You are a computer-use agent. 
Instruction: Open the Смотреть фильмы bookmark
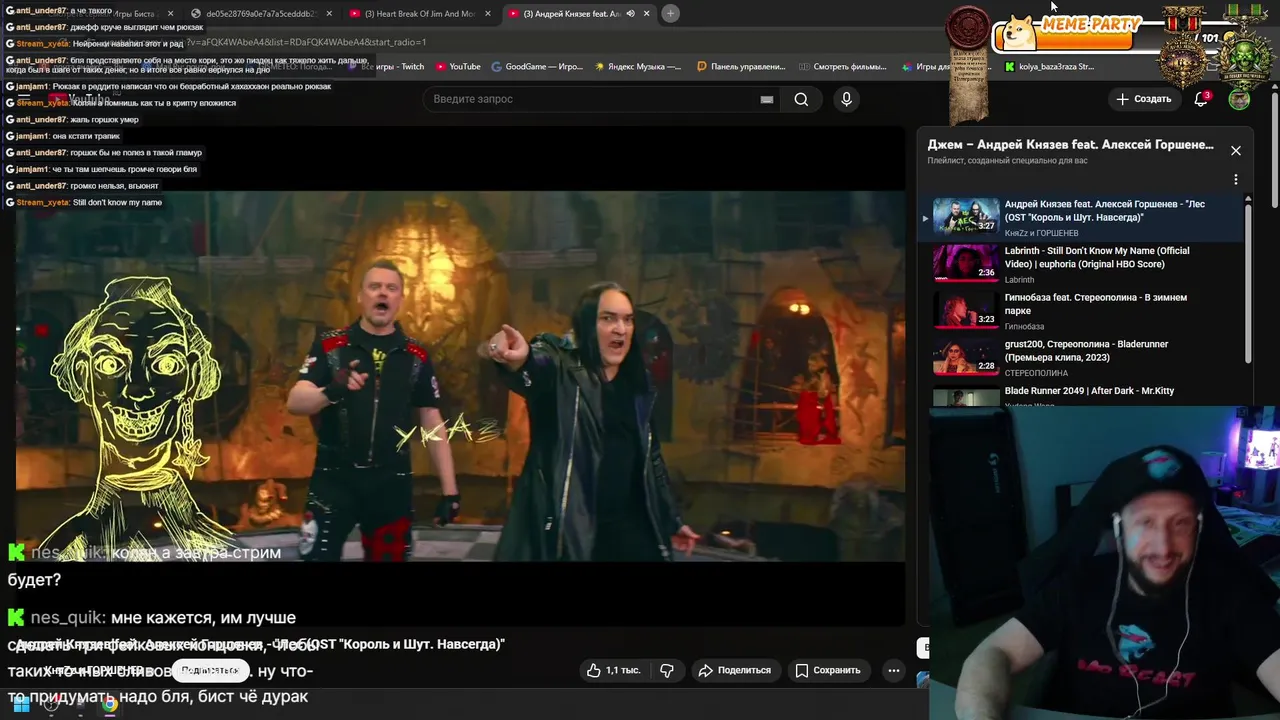pos(843,67)
